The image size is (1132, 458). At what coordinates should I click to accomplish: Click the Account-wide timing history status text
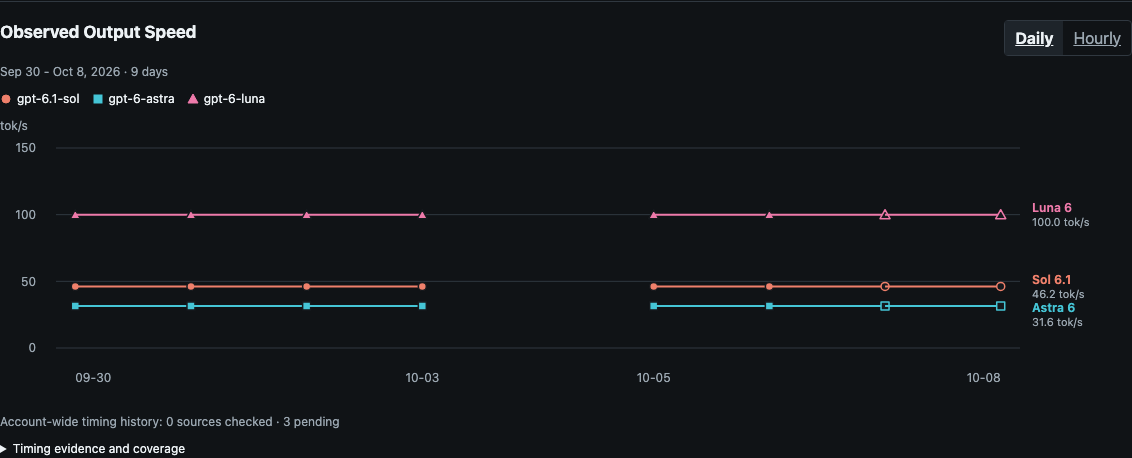[x=170, y=421]
